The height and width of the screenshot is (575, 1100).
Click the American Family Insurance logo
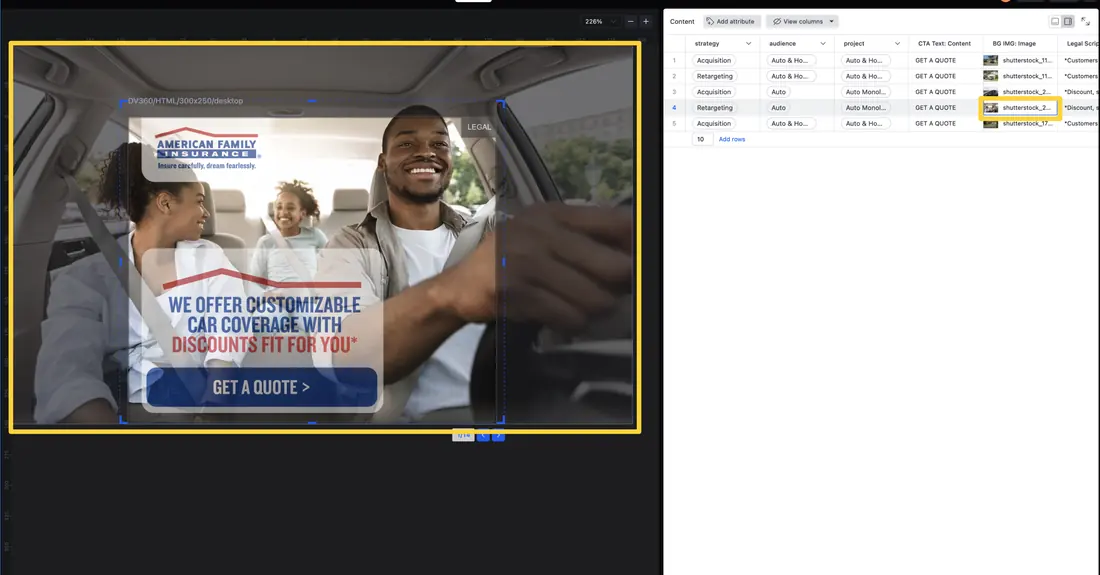207,148
